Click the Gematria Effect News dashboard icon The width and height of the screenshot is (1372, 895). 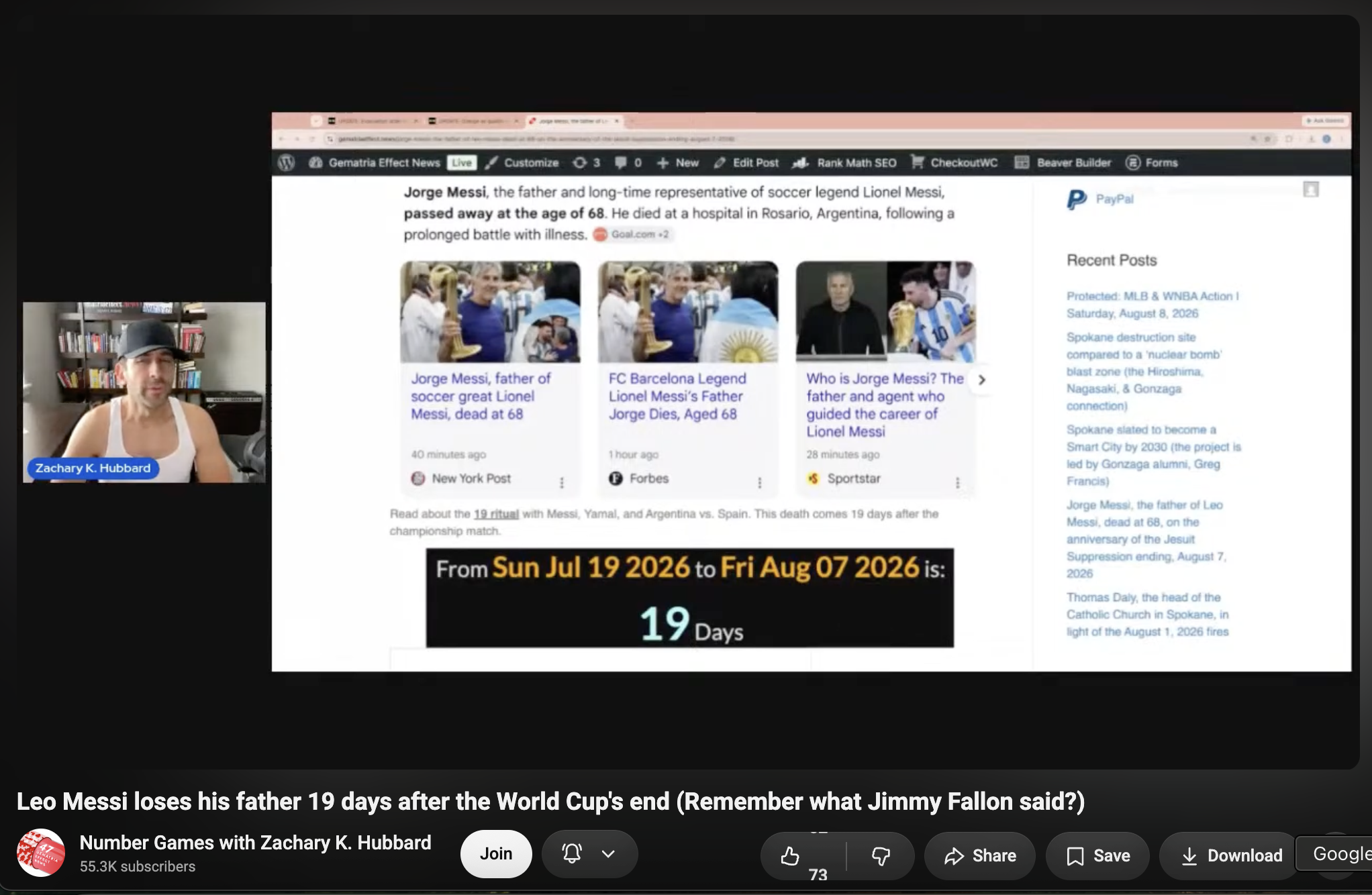[315, 162]
